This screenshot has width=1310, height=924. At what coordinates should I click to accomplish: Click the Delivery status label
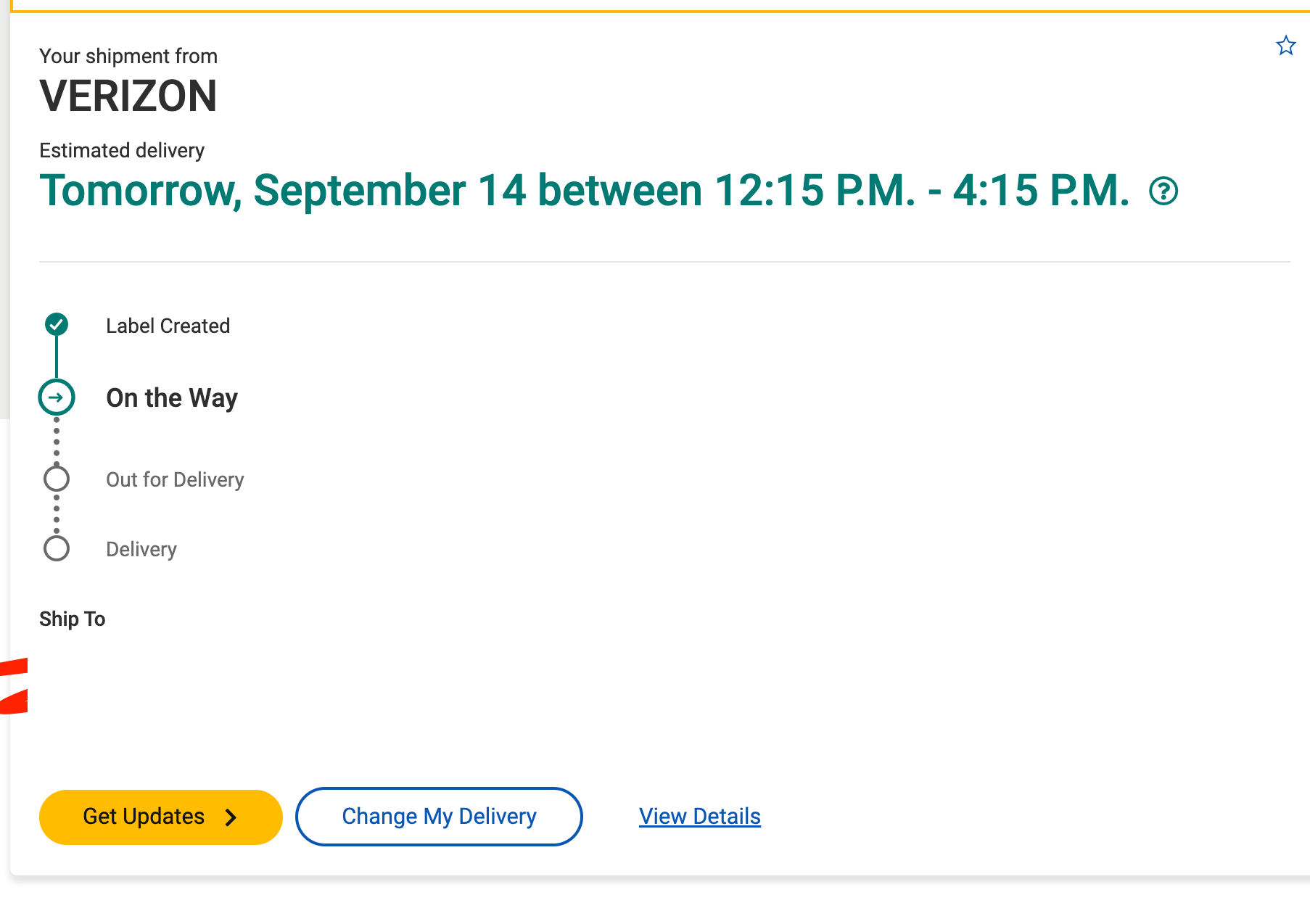[x=141, y=550]
